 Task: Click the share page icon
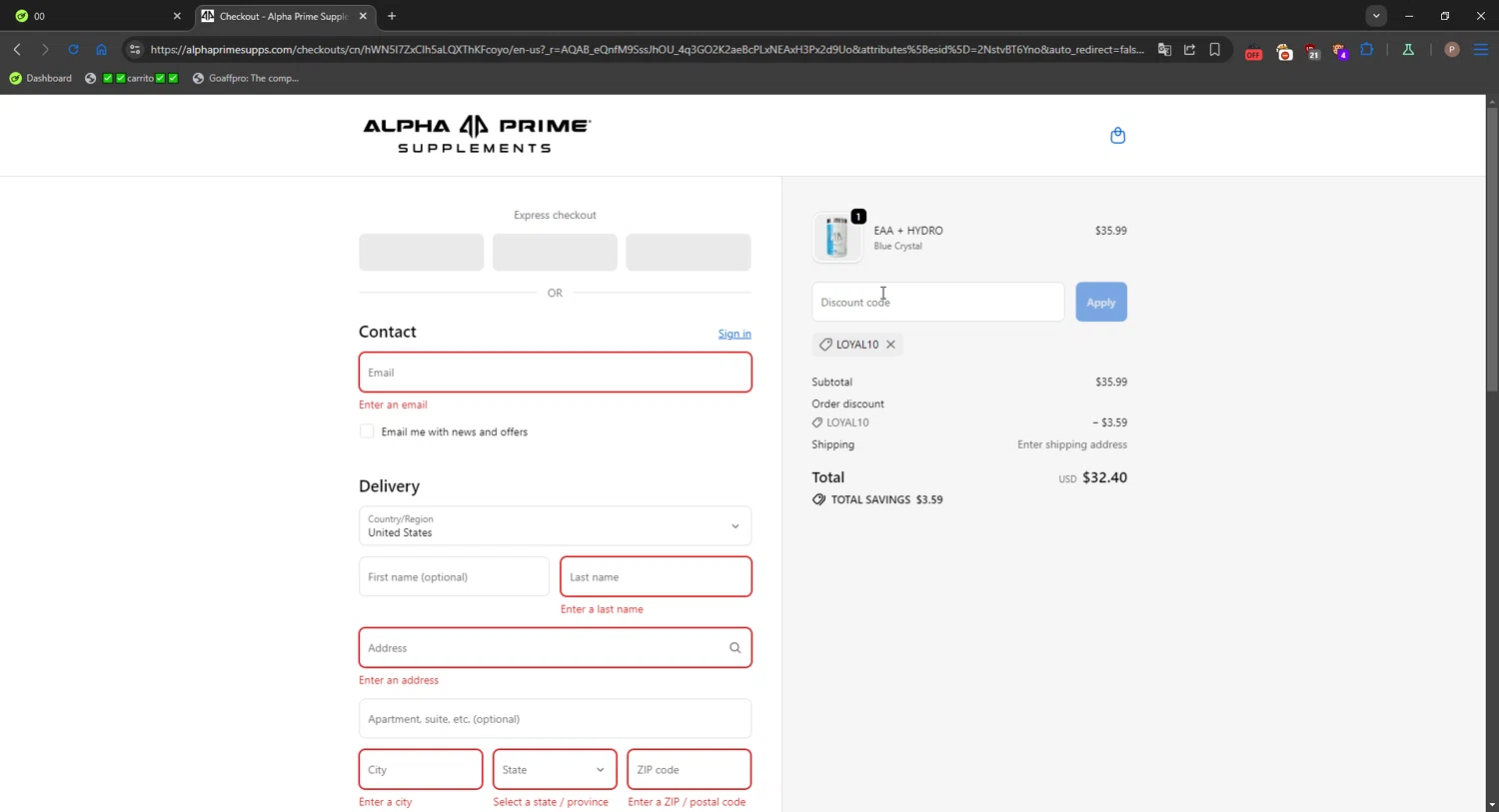tap(1189, 50)
